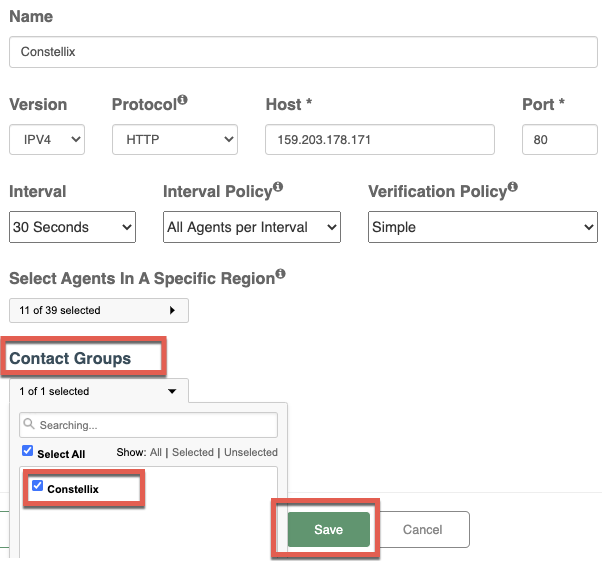Show only Selected contact groups
This screenshot has height=561, width=602.
tap(193, 452)
